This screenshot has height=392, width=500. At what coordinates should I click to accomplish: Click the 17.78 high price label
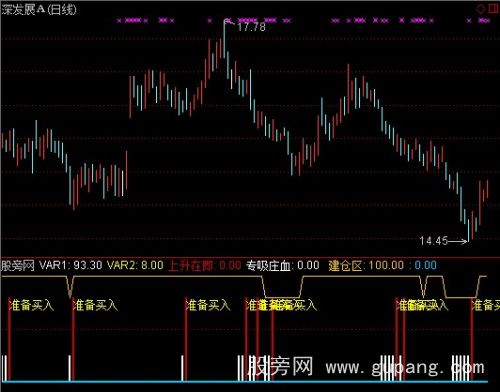251,27
